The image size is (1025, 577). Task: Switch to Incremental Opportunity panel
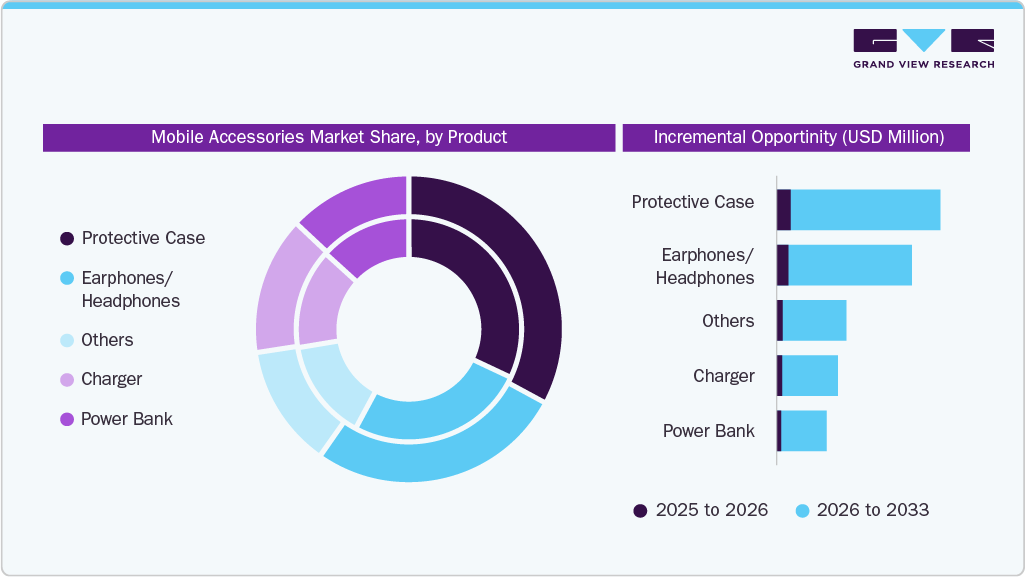pos(797,137)
